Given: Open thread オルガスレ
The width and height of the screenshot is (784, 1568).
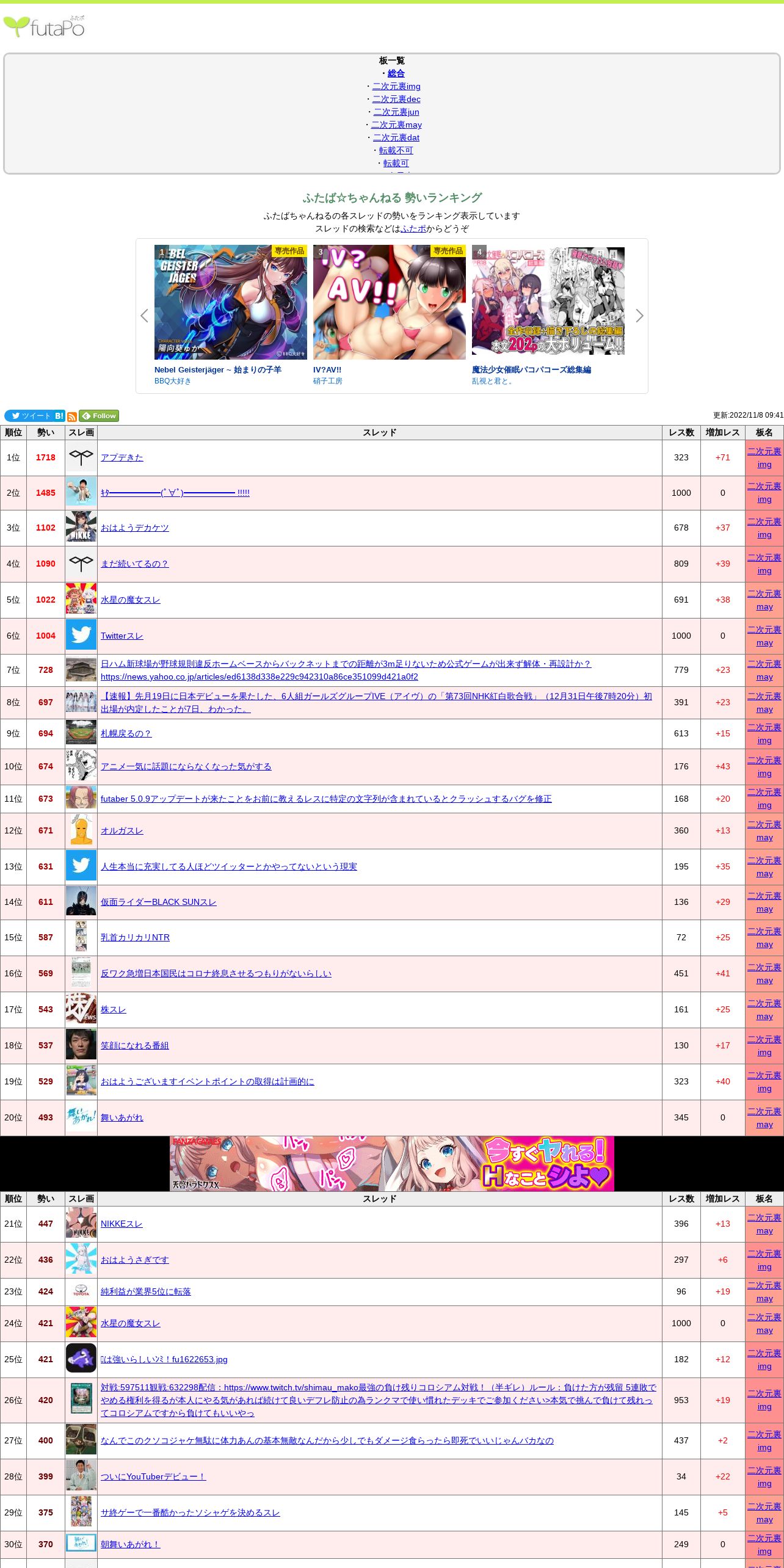Looking at the screenshot, I should tap(122, 830).
